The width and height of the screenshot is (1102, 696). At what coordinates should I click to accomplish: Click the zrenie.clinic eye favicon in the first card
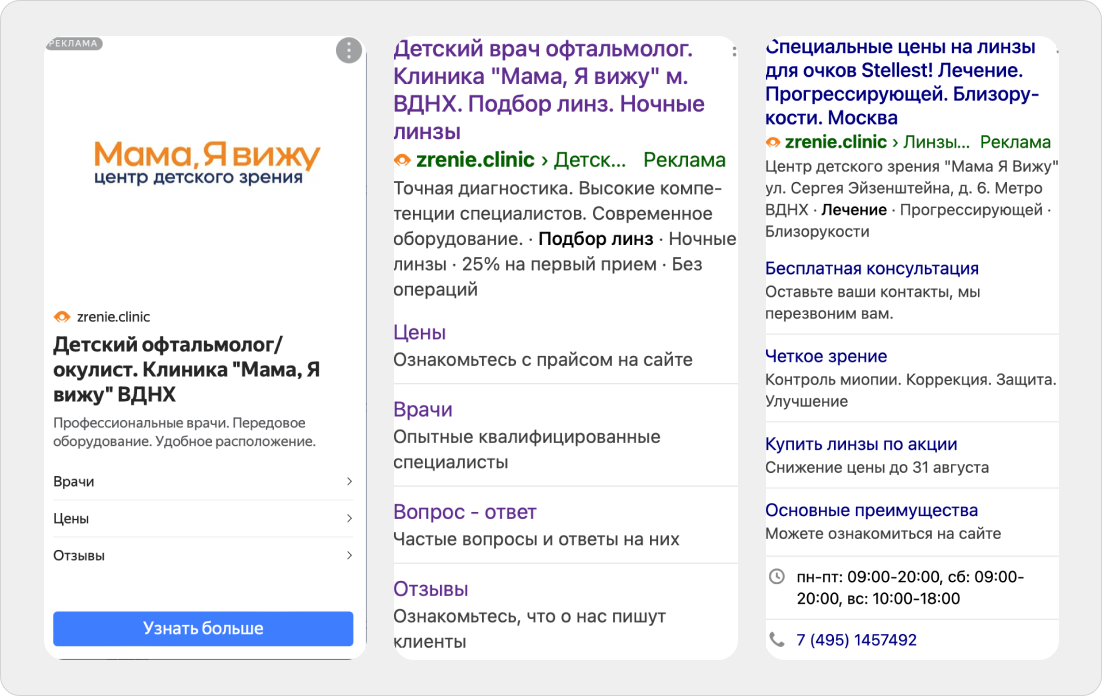62,317
